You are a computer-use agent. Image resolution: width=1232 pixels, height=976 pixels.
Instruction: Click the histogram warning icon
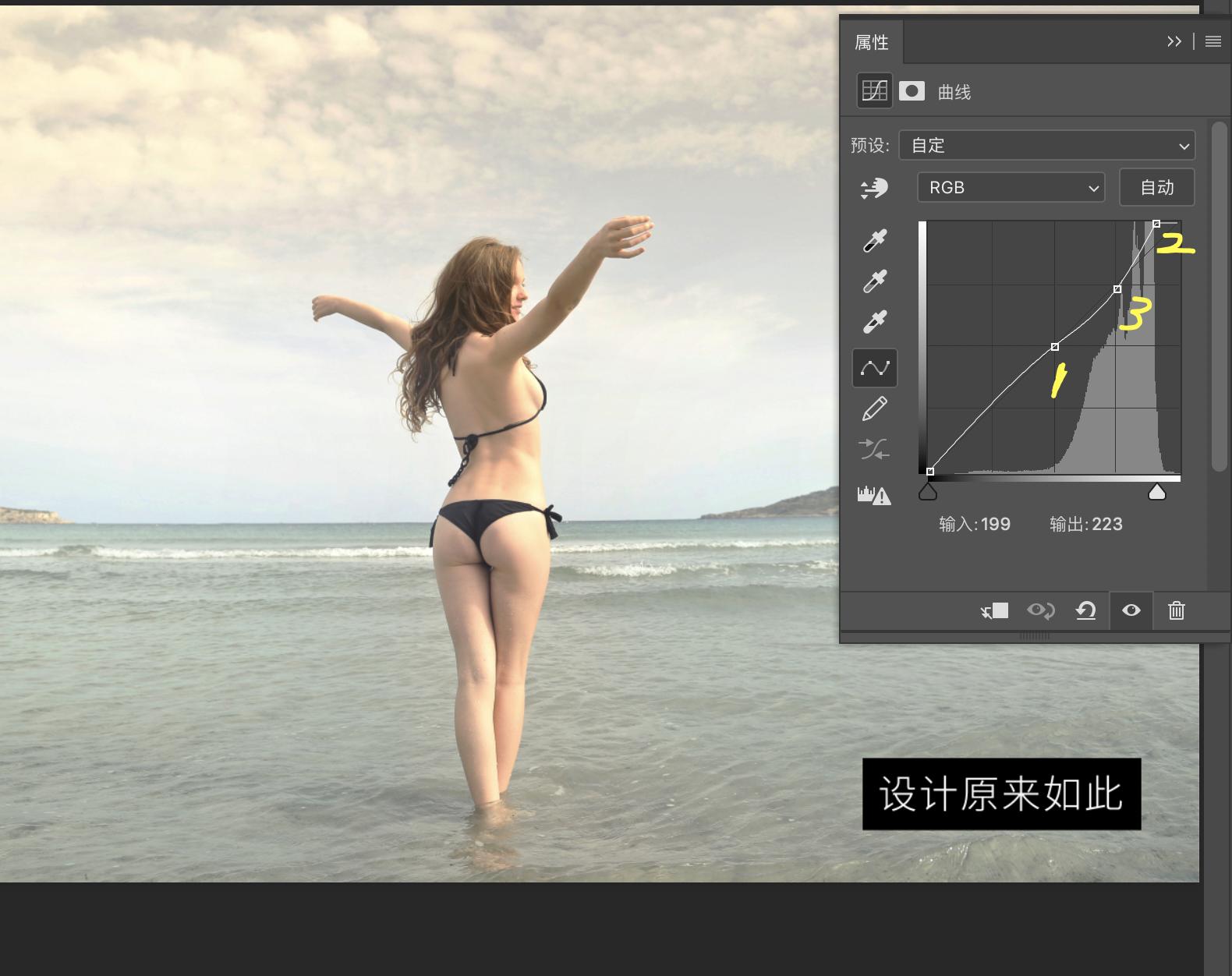point(874,495)
